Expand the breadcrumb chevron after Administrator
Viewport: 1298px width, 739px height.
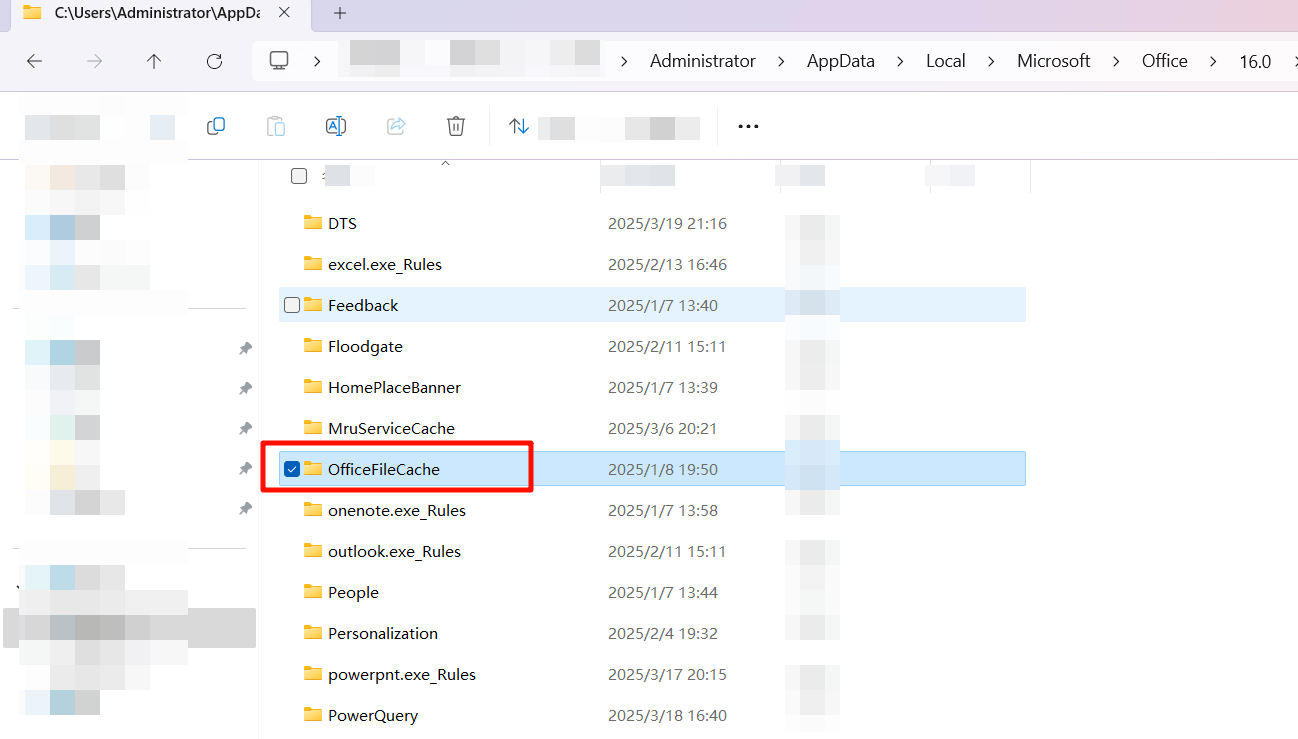point(780,61)
